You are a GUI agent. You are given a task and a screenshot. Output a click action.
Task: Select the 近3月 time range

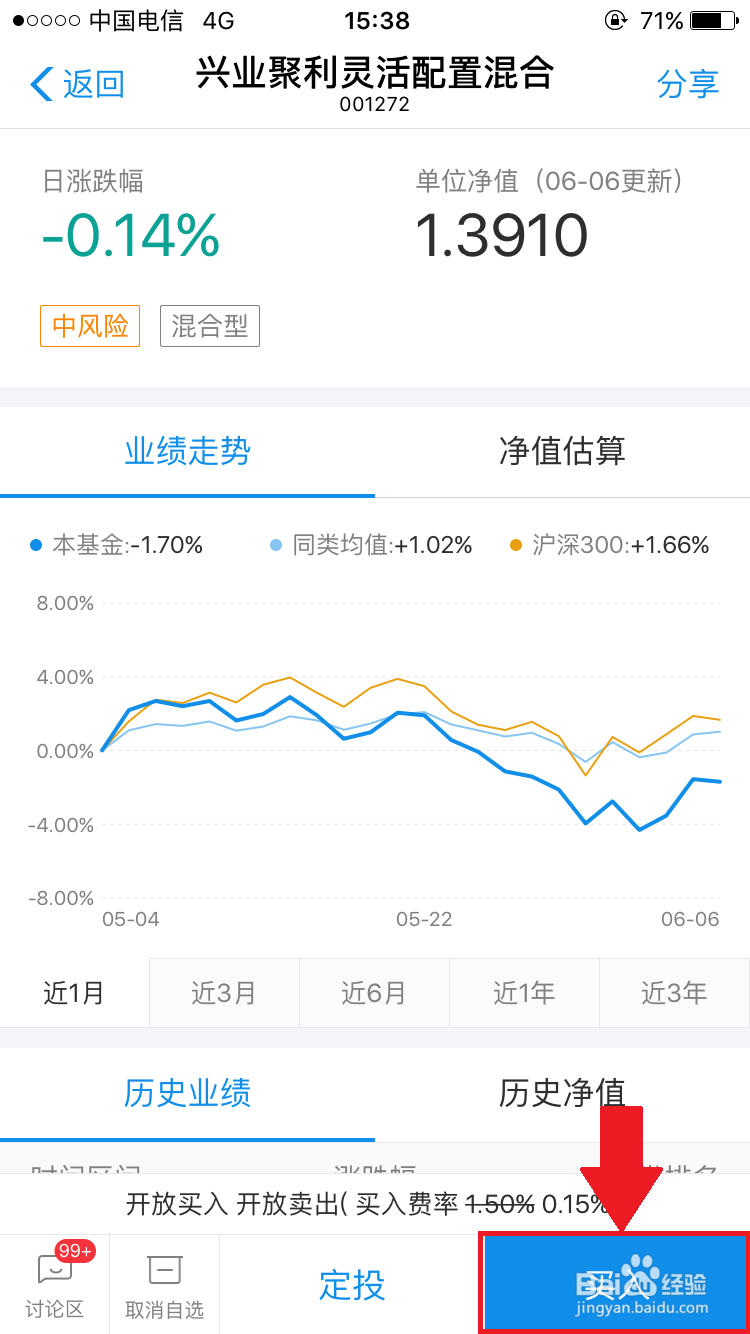pos(224,993)
